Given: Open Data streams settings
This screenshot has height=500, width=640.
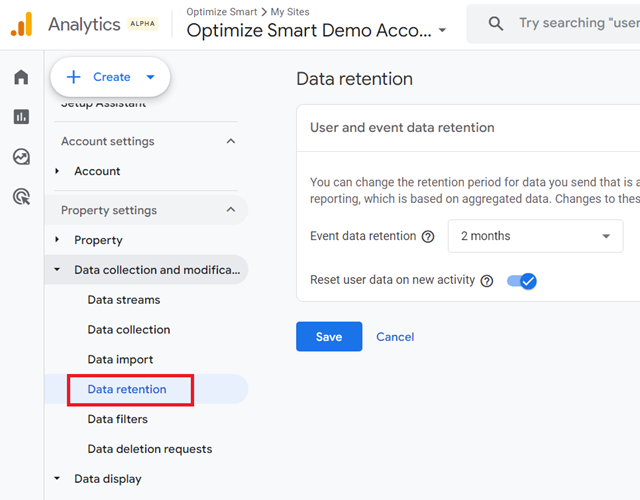Looking at the screenshot, I should (x=124, y=300).
